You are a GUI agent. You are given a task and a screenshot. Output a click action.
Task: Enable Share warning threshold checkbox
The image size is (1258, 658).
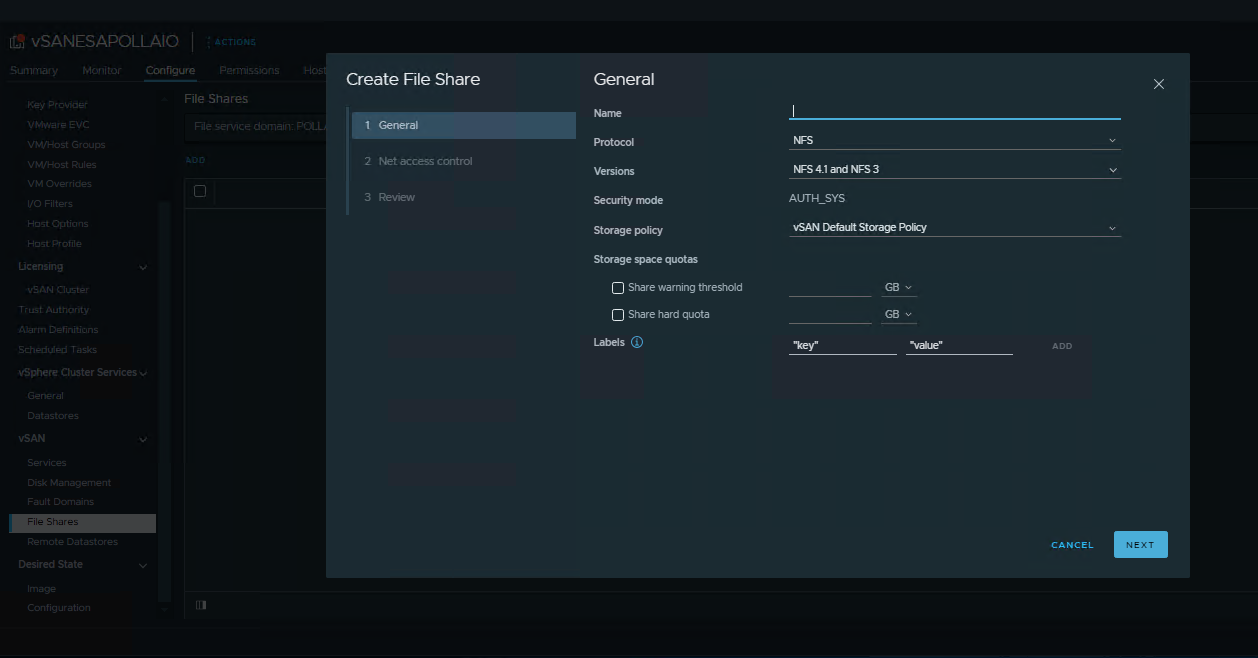(618, 288)
